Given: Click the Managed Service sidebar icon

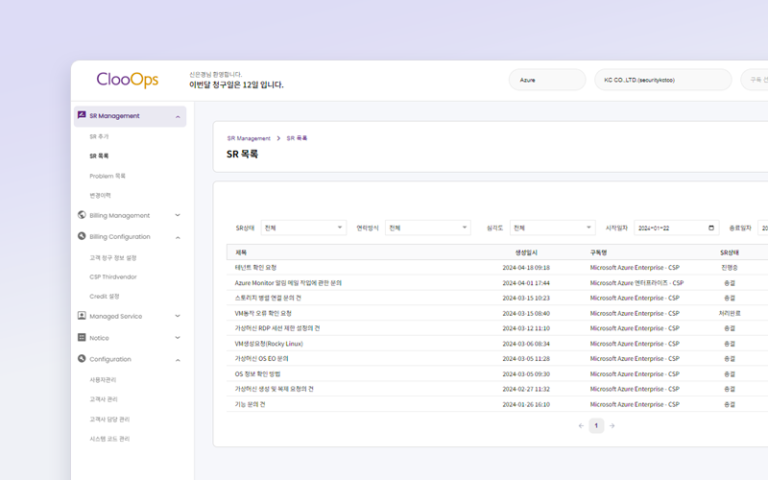Looking at the screenshot, I should tap(81, 316).
